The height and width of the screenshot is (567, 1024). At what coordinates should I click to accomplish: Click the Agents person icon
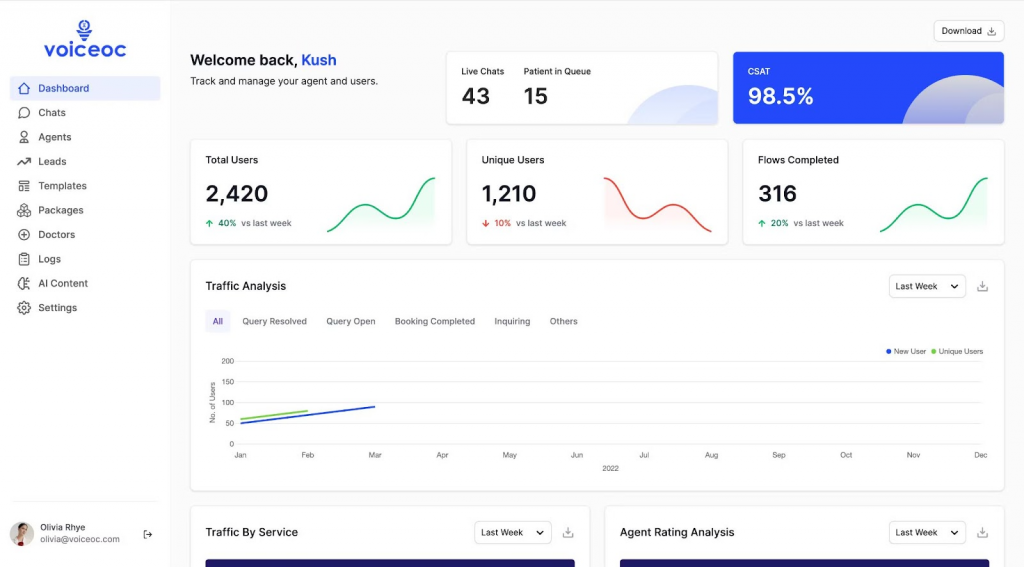(x=24, y=137)
